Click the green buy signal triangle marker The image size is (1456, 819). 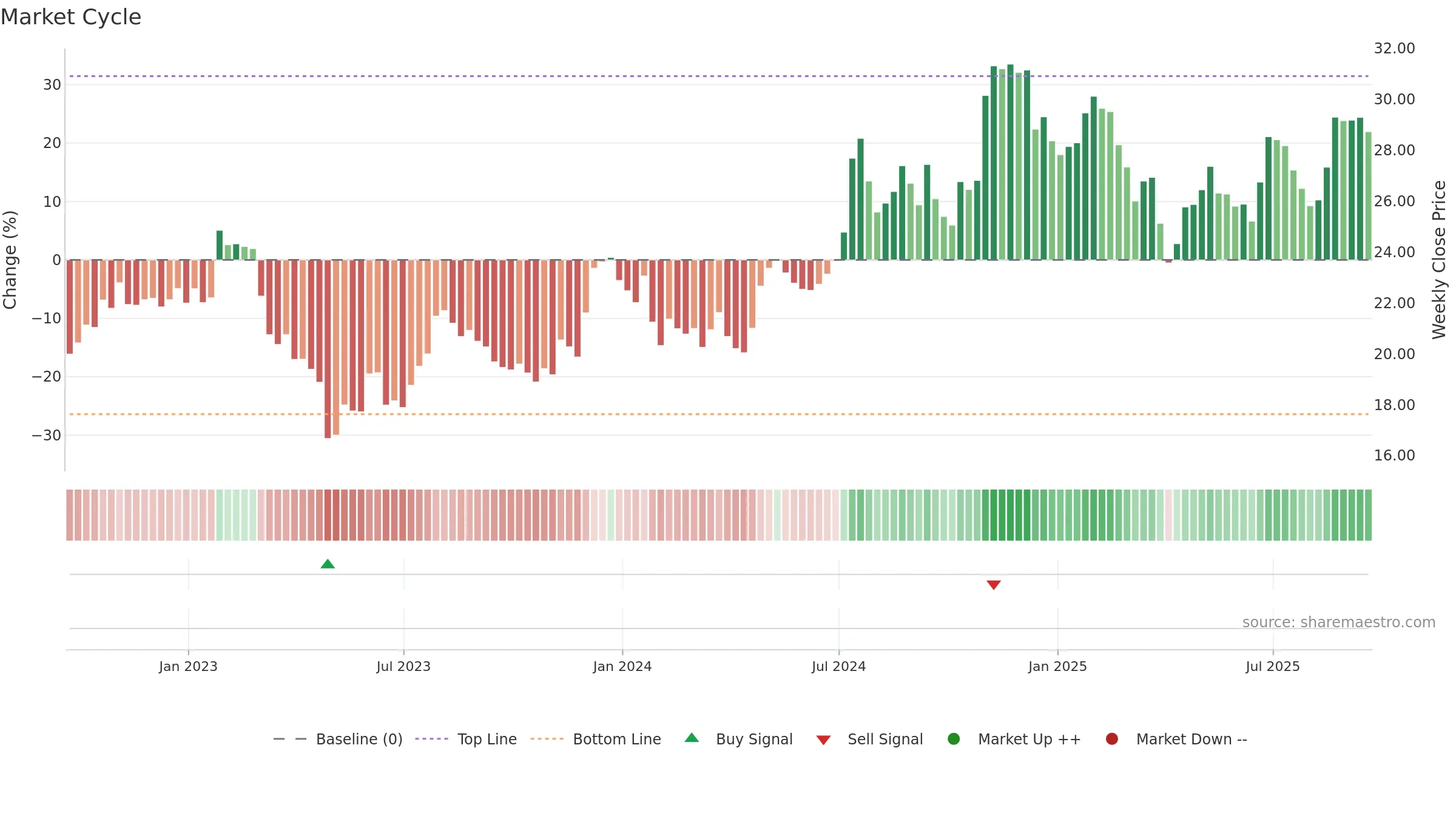[x=328, y=564]
